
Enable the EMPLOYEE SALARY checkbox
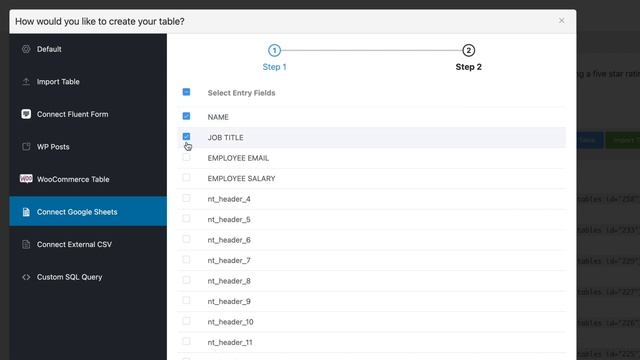pos(187,178)
